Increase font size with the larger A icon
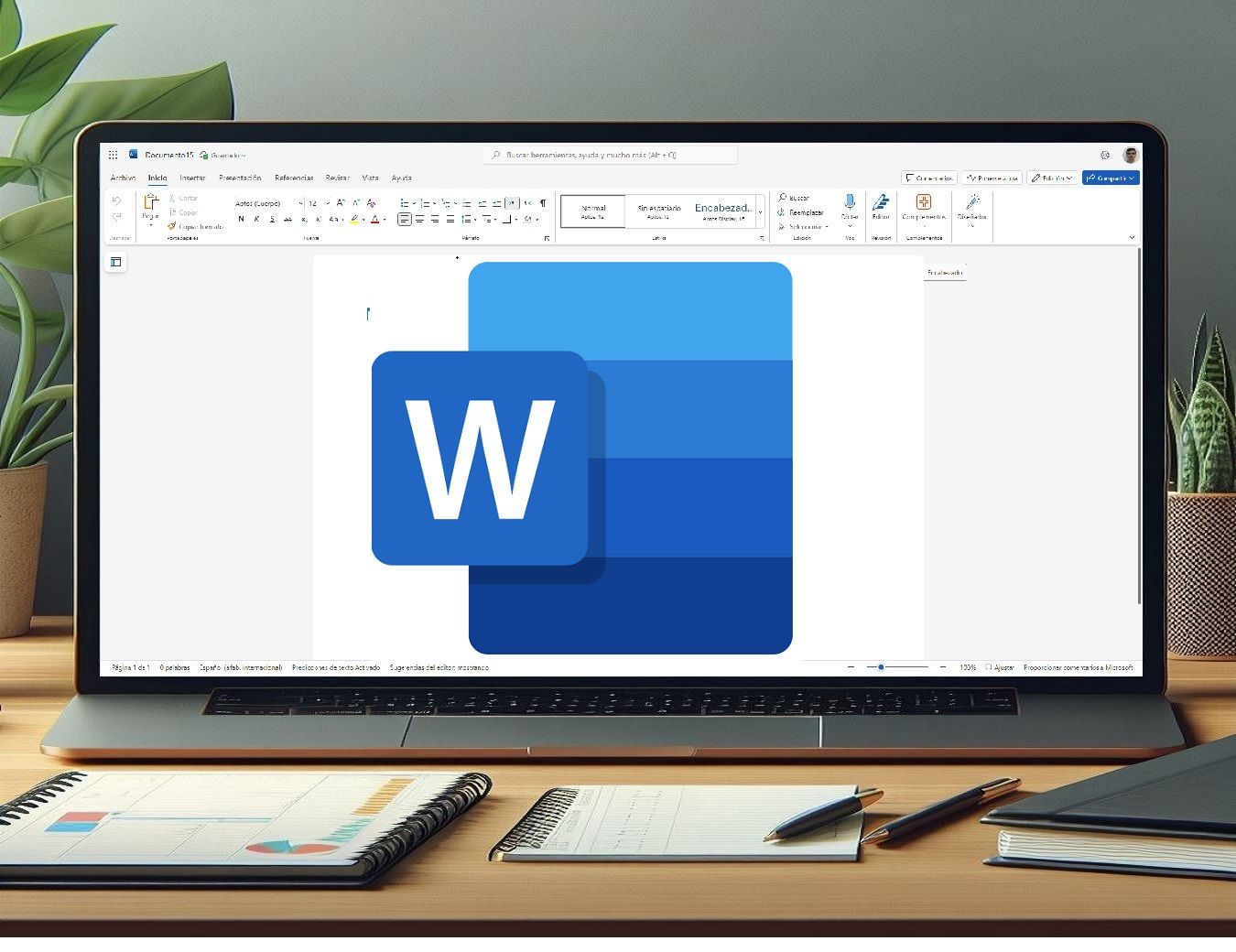Viewport: 1236px width, 952px height. pos(341,203)
